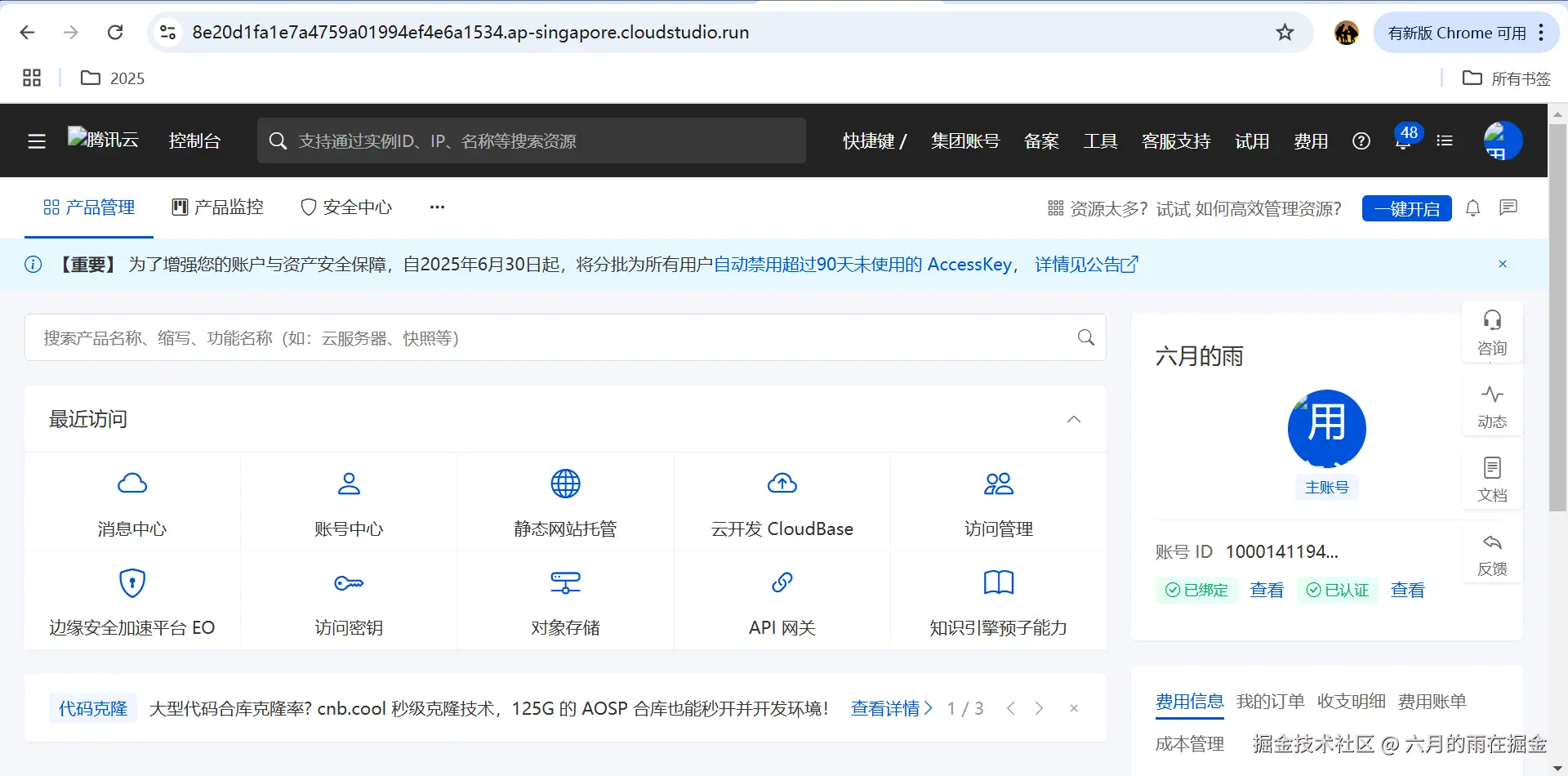Open the 客服支持 menu

1176,141
